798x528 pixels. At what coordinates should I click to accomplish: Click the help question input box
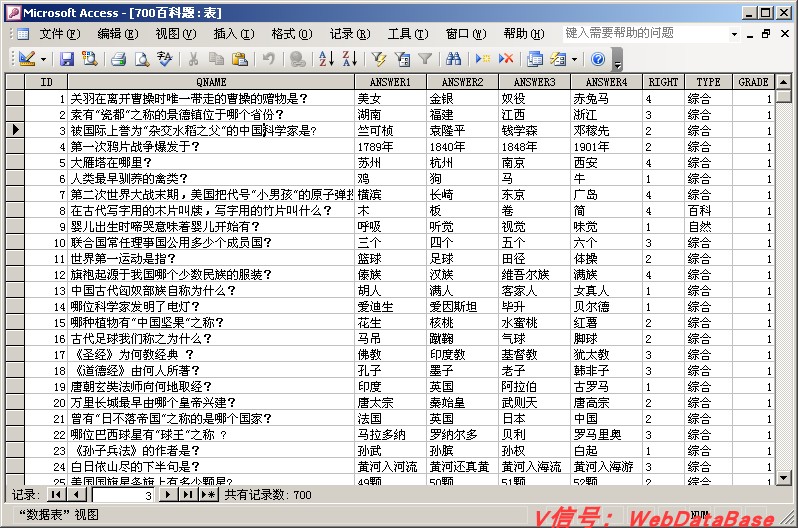[x=645, y=34]
